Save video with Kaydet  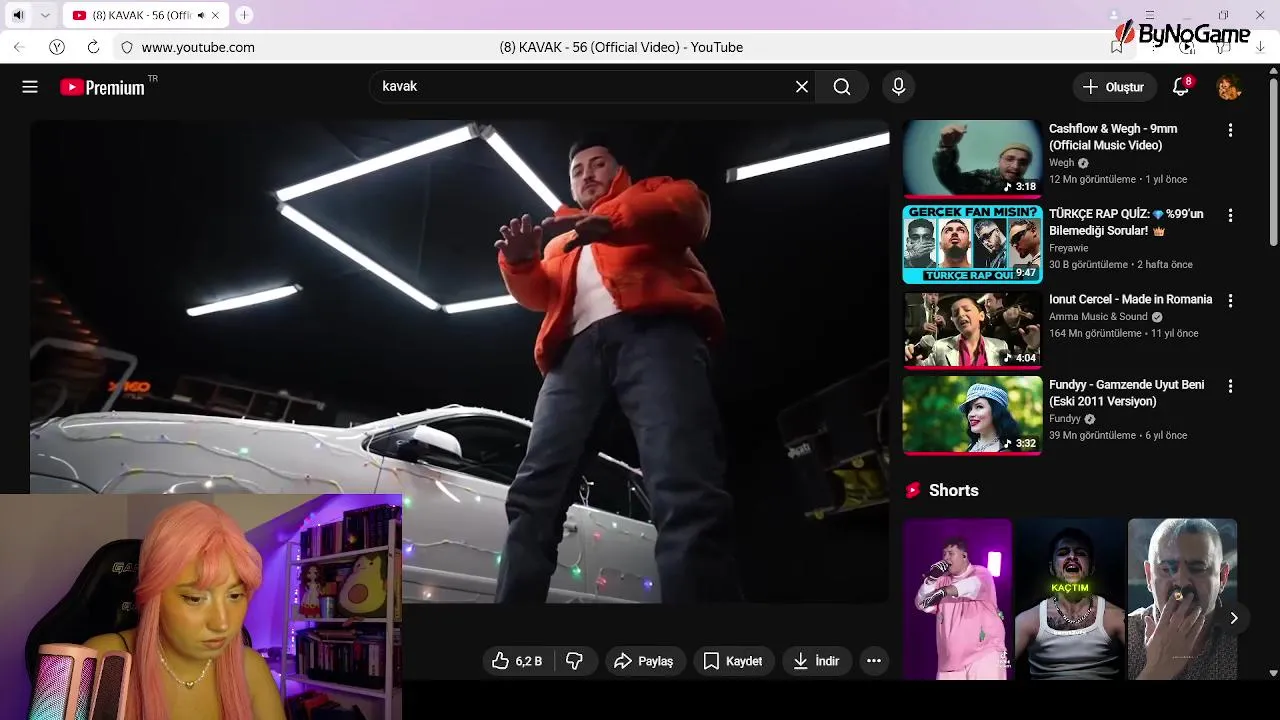pos(733,661)
